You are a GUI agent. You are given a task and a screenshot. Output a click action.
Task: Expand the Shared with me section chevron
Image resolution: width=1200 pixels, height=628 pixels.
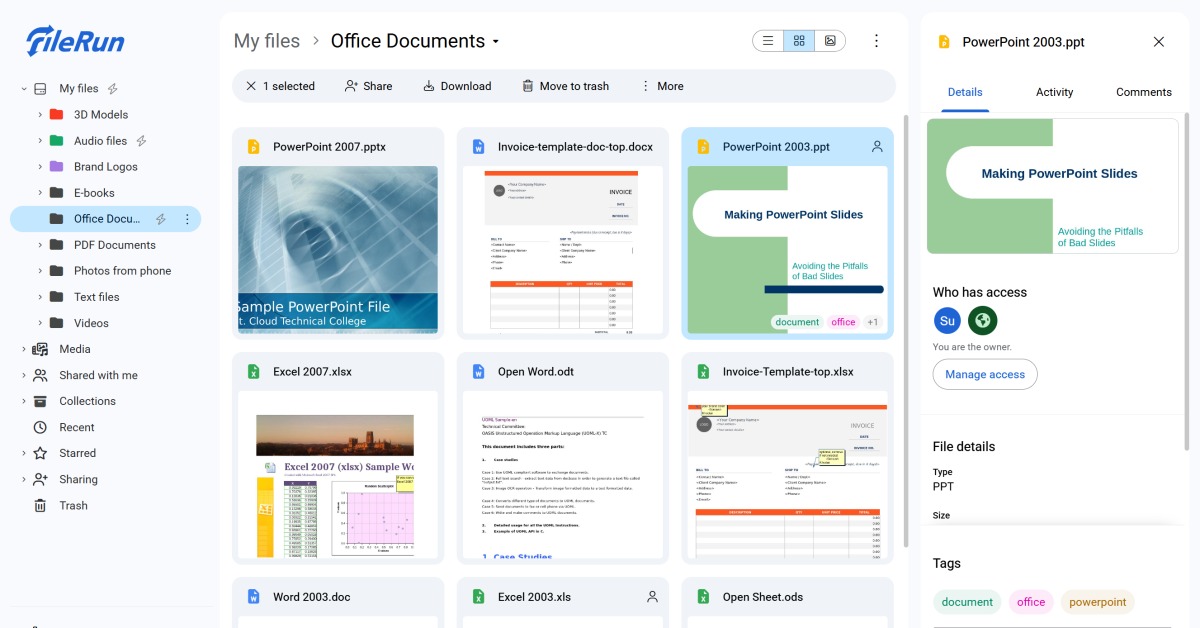pos(23,375)
